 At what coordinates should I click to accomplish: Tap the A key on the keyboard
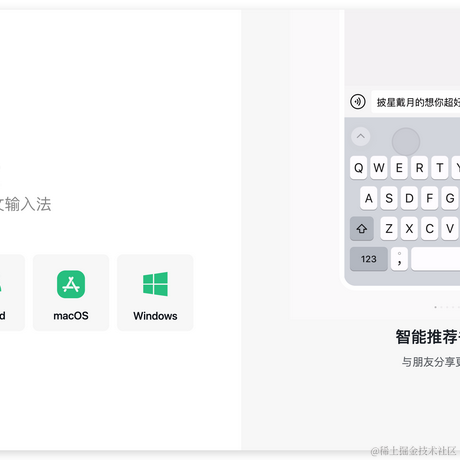click(x=369, y=198)
